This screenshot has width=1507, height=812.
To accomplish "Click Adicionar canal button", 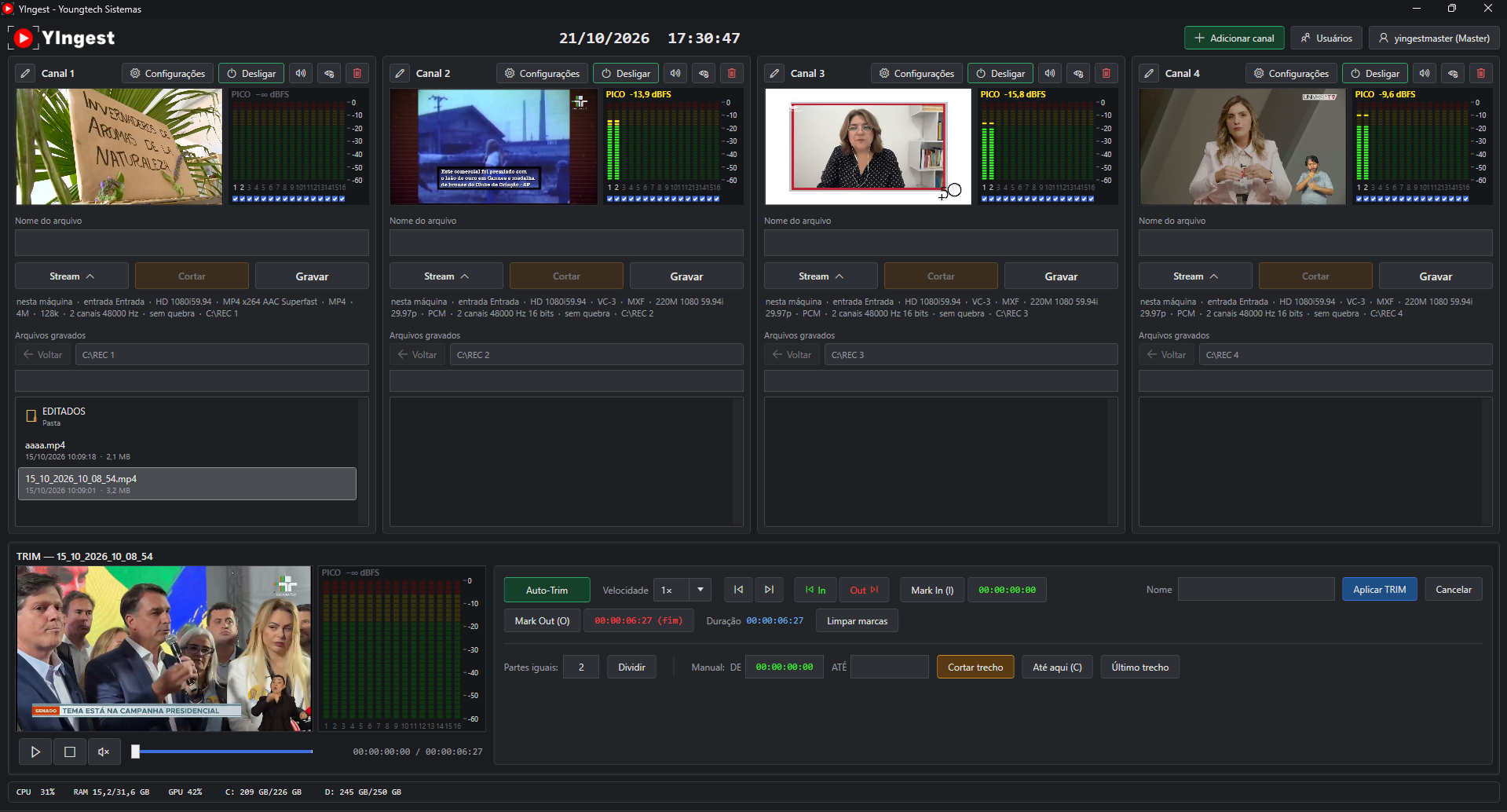I will 1234,38.
